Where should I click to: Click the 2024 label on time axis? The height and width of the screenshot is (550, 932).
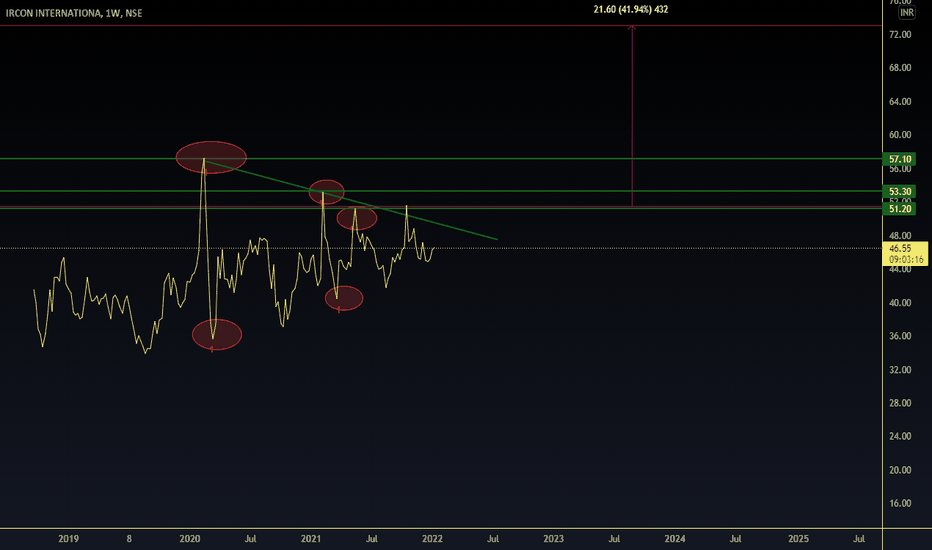[675, 539]
